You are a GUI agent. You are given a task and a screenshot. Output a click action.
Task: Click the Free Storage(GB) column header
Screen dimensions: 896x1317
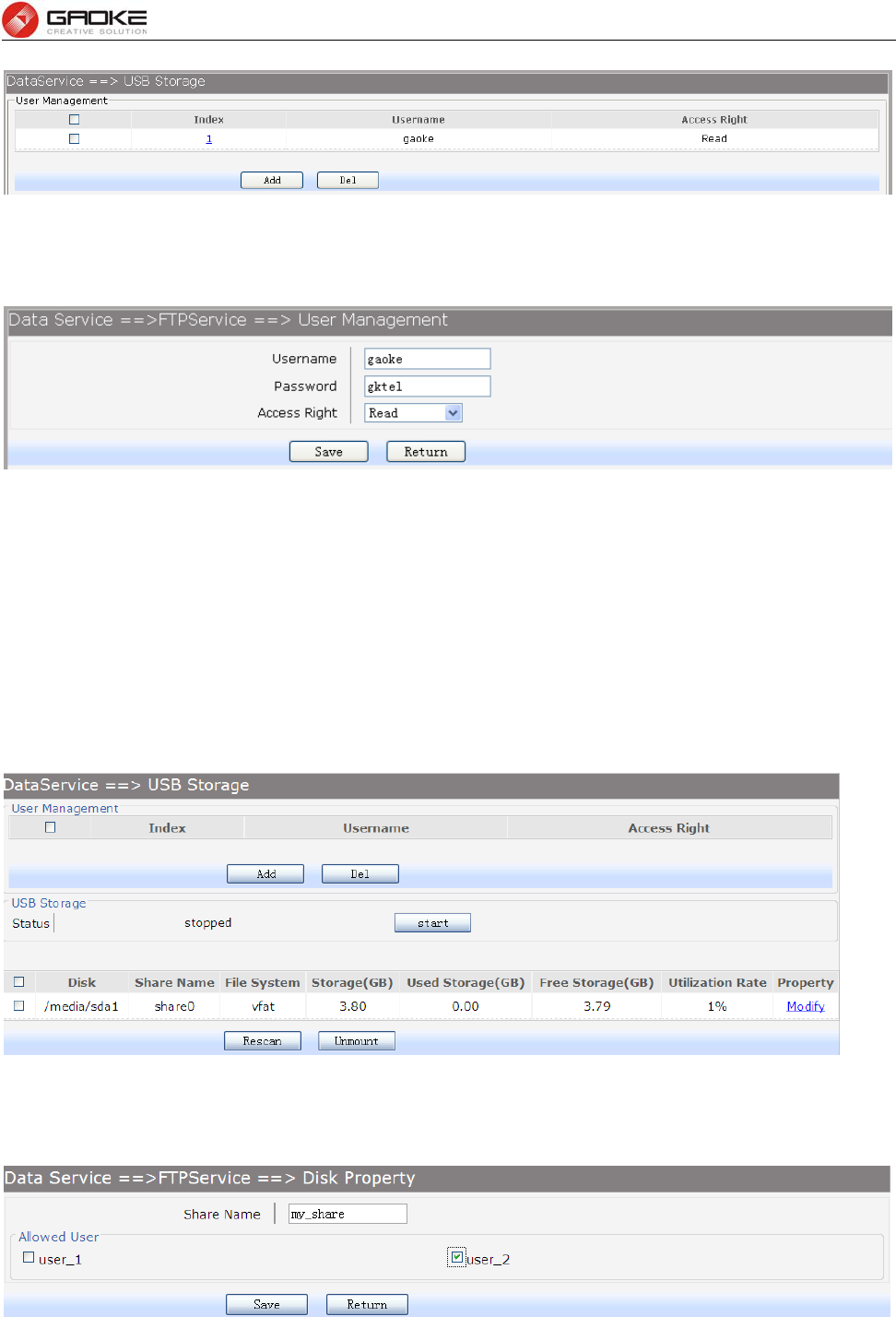coord(596,982)
